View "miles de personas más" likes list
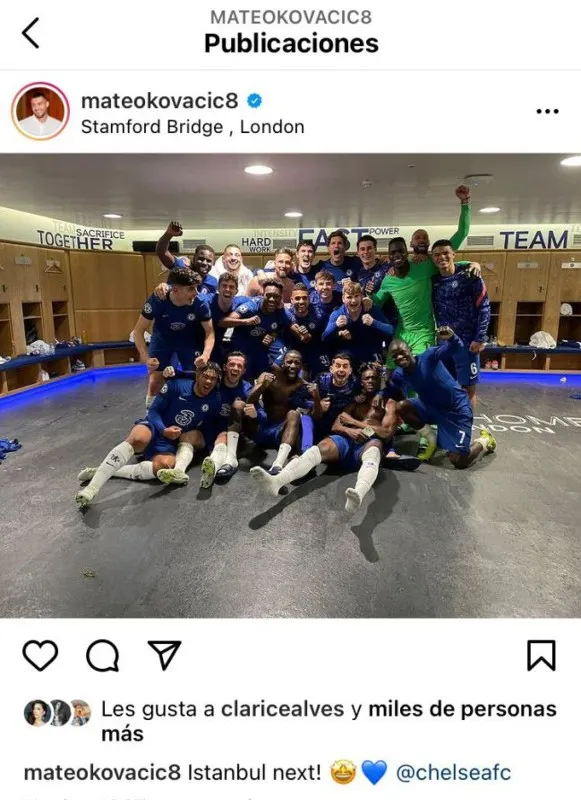Image resolution: width=581 pixels, height=800 pixels. [x=329, y=721]
